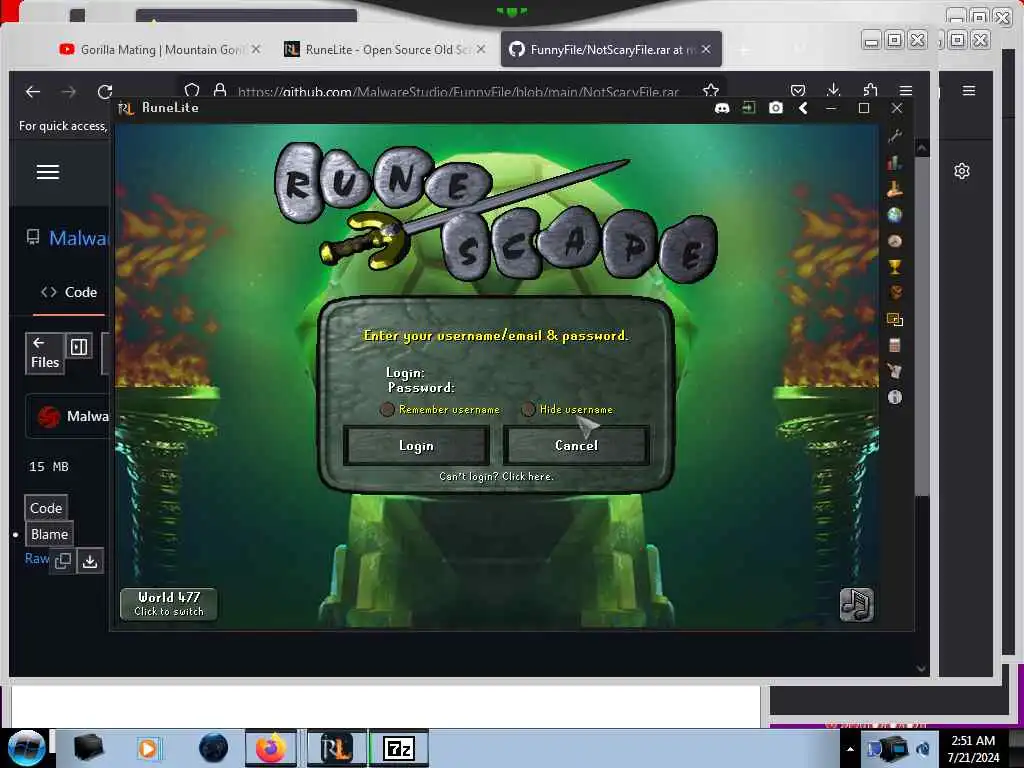
Task: Click the Login button in RuneScape dialog
Action: click(416, 445)
